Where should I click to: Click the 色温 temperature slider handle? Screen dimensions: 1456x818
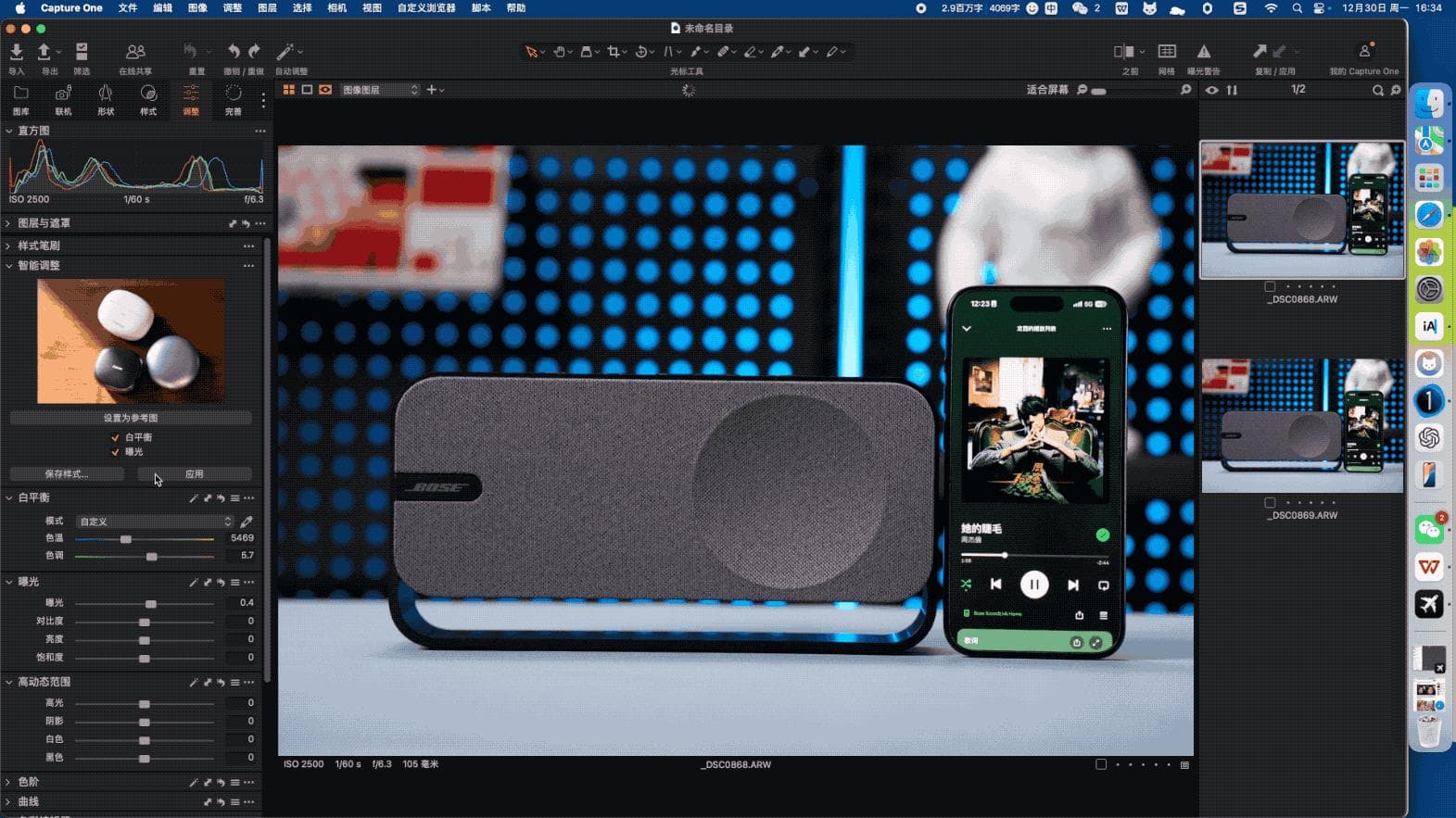[x=126, y=539]
